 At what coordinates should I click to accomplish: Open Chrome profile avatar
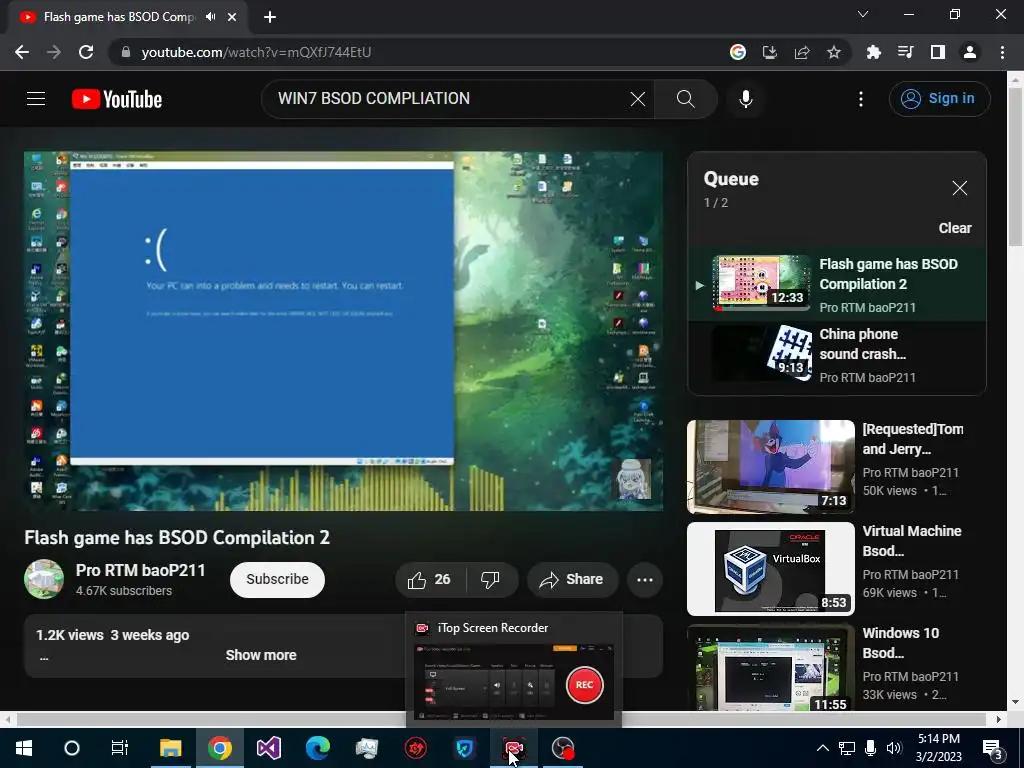click(970, 52)
